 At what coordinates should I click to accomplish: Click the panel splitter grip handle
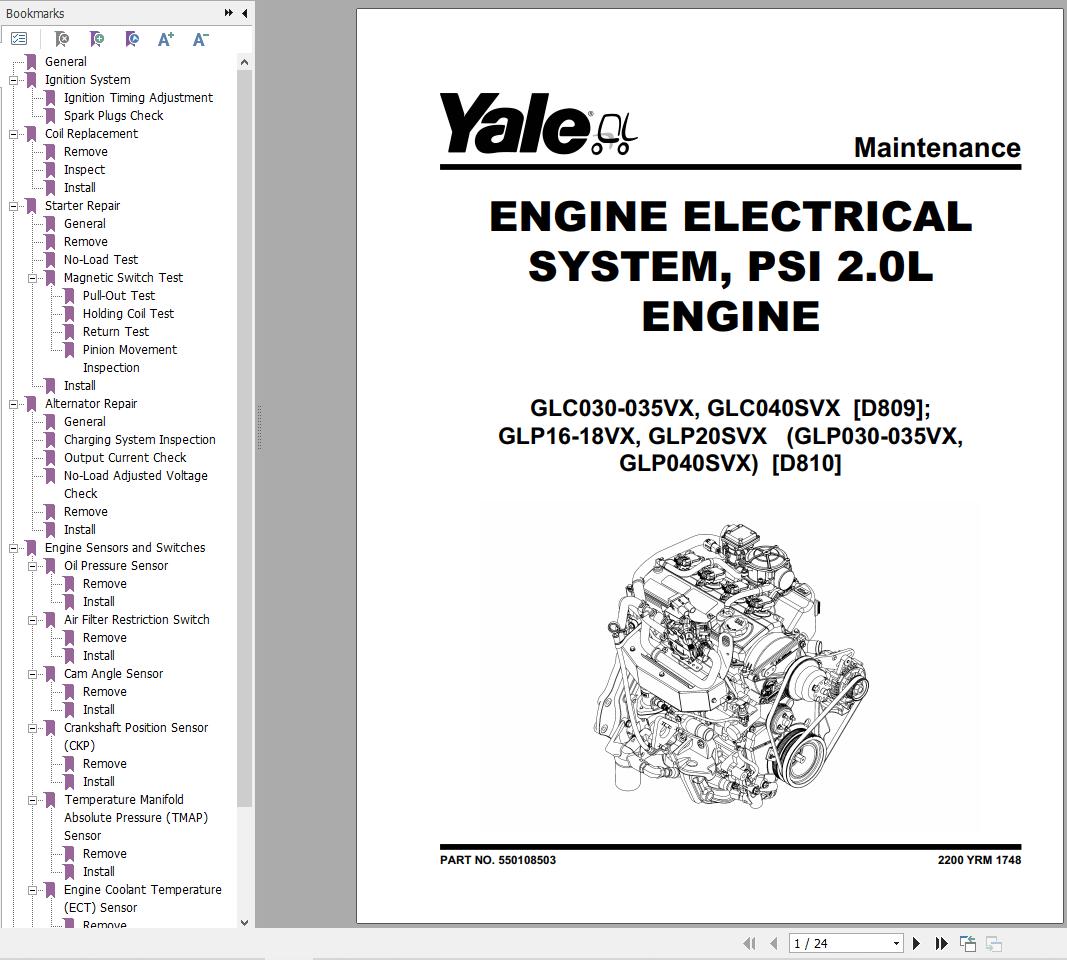click(x=259, y=428)
